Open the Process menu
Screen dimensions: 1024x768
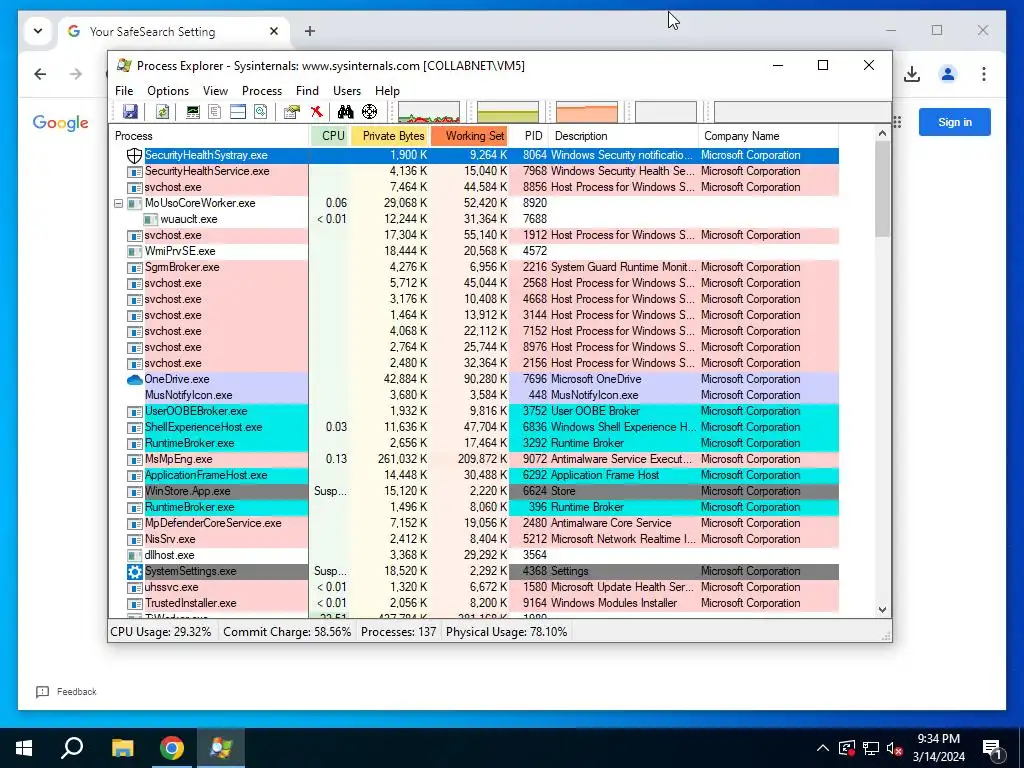tap(262, 91)
